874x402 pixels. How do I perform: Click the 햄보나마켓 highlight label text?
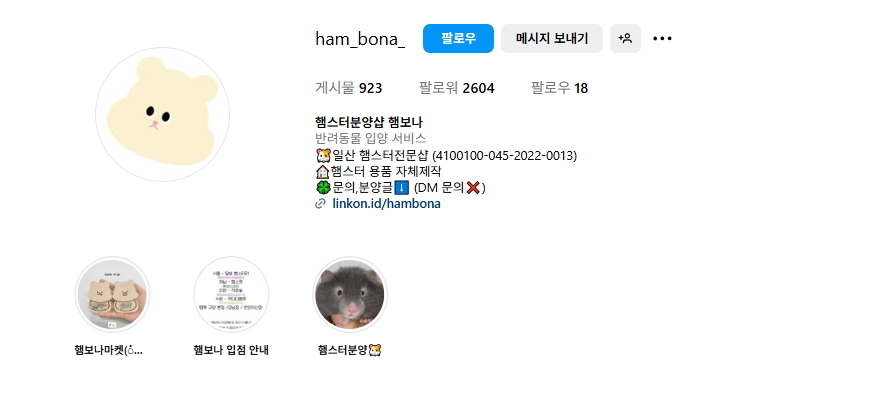pos(109,350)
